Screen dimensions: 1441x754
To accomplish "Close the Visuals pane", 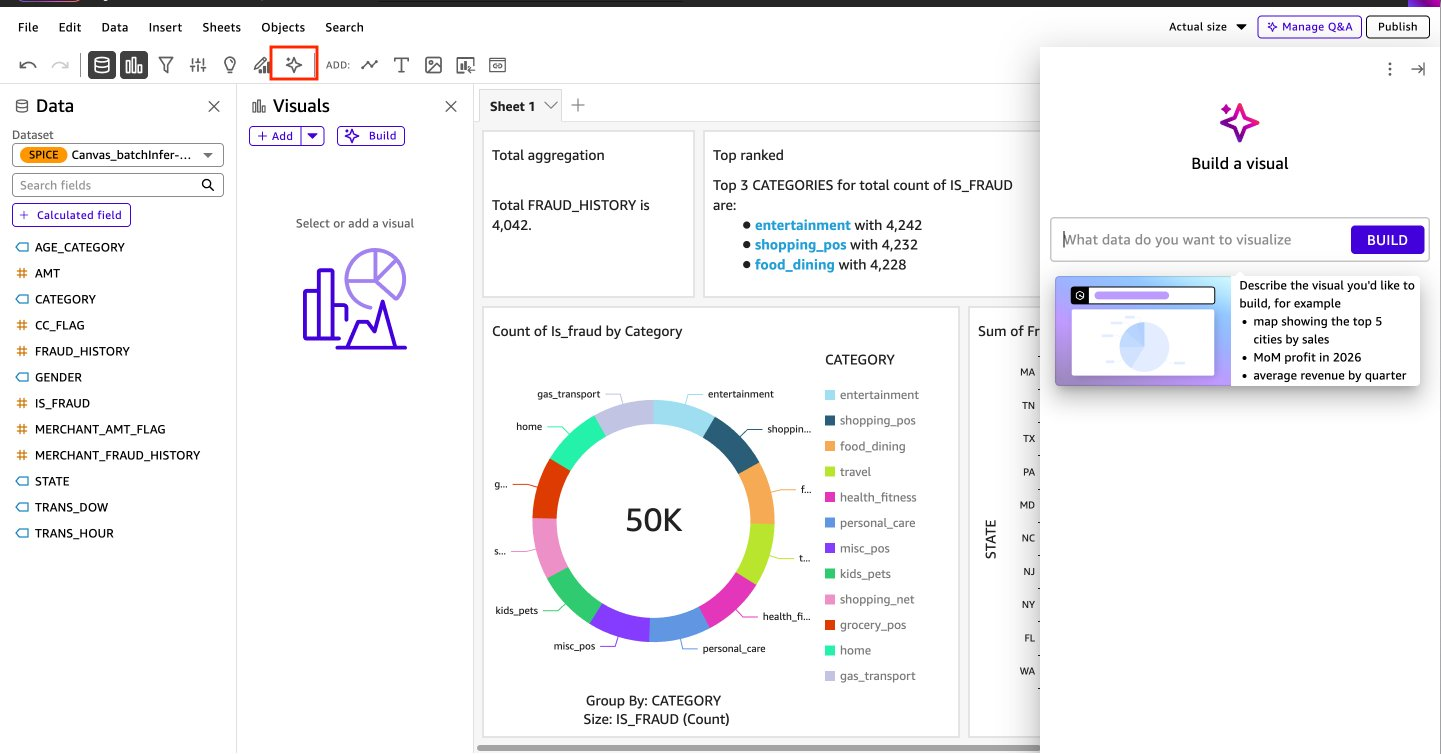I will pos(451,106).
